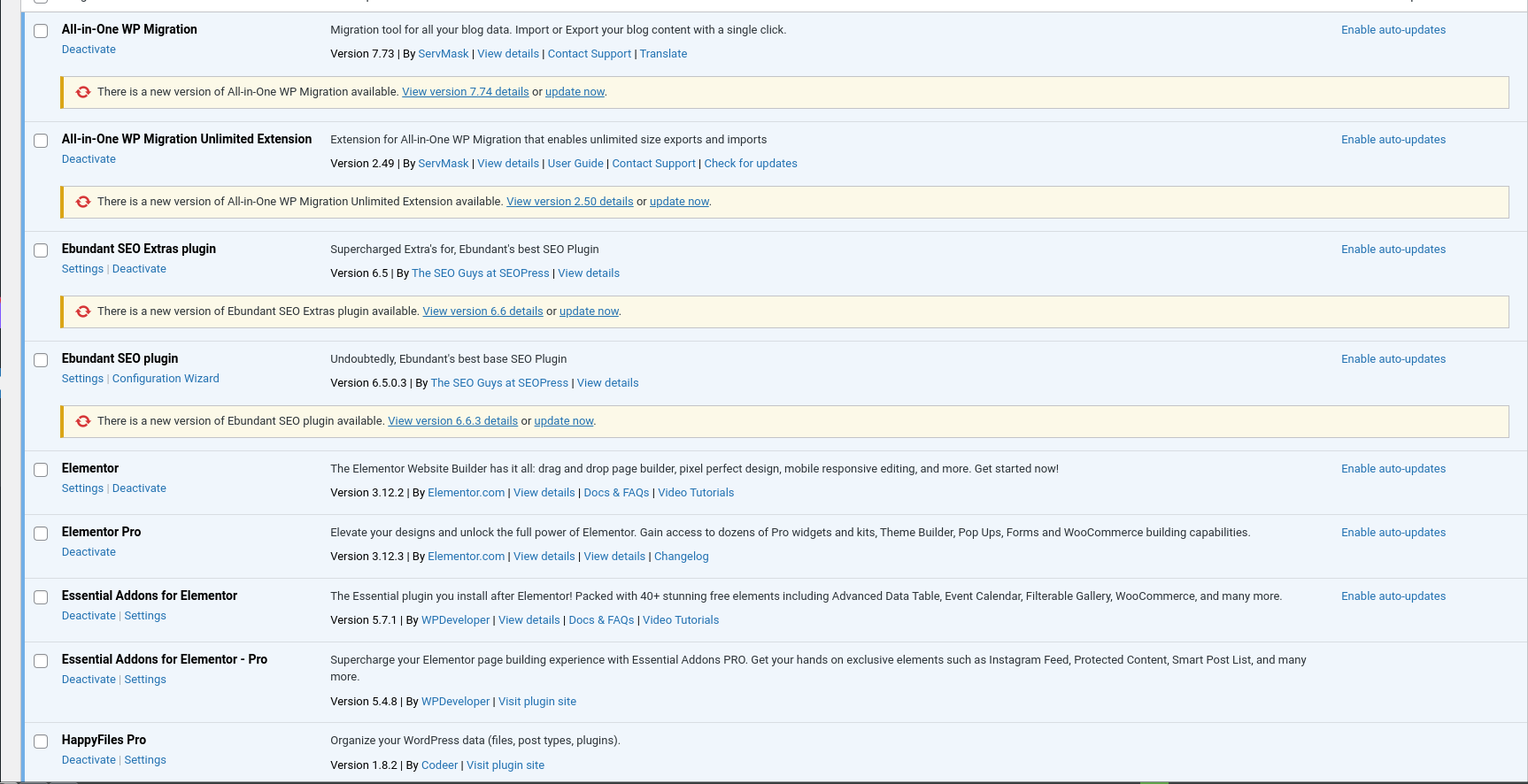Open User Guide for Unlimited Extension
1528x784 pixels.
pyautogui.click(x=575, y=164)
